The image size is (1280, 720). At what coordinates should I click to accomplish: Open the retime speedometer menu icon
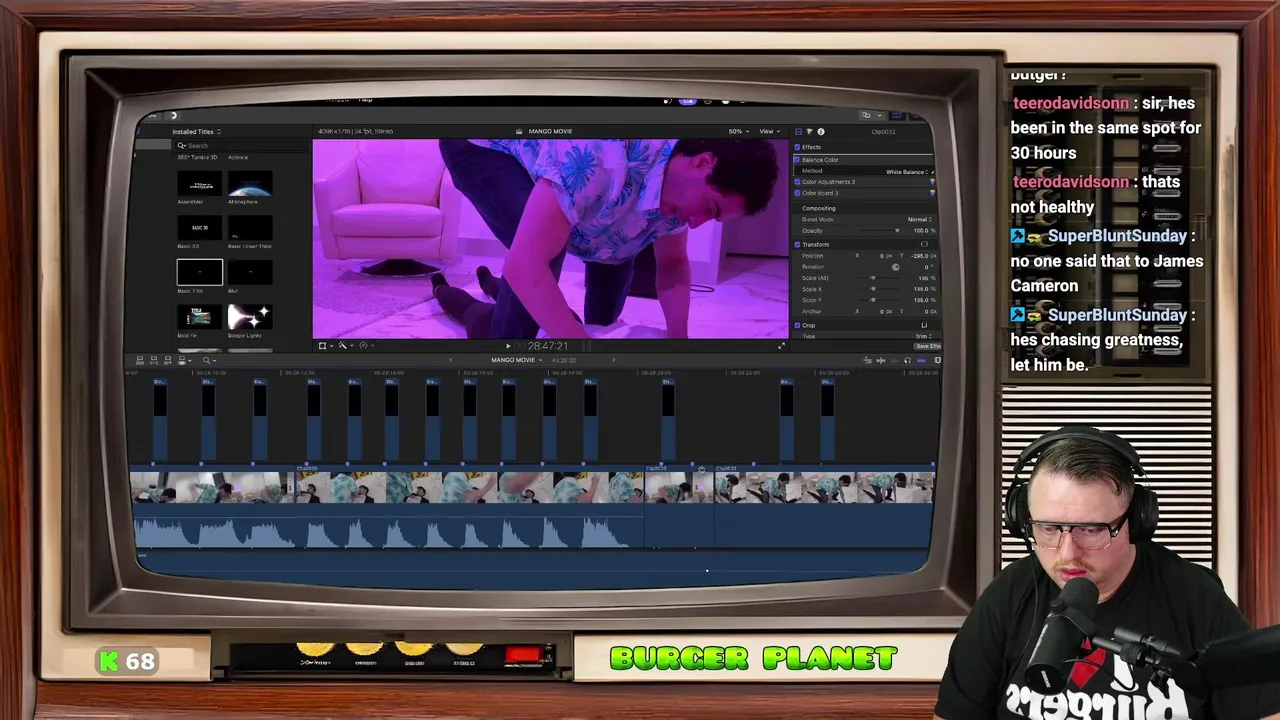pos(363,346)
